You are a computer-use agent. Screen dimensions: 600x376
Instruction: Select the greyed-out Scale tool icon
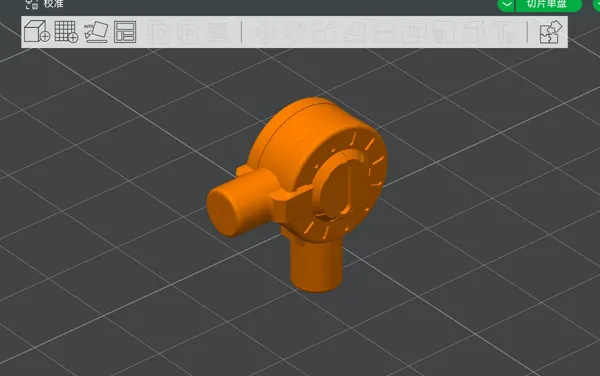[x=324, y=32]
